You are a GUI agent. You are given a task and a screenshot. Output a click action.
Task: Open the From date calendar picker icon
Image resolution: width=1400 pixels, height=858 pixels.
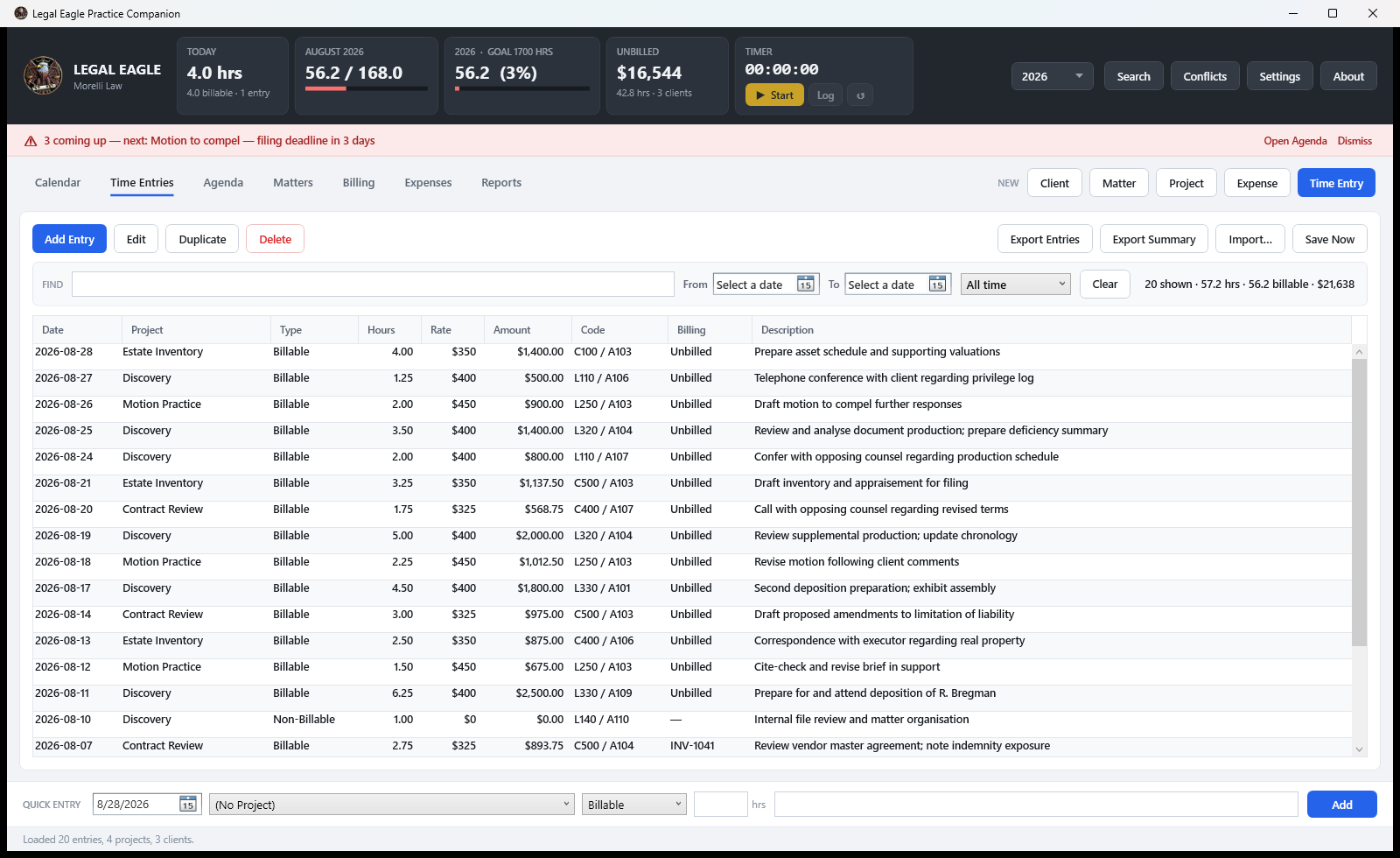coord(806,285)
